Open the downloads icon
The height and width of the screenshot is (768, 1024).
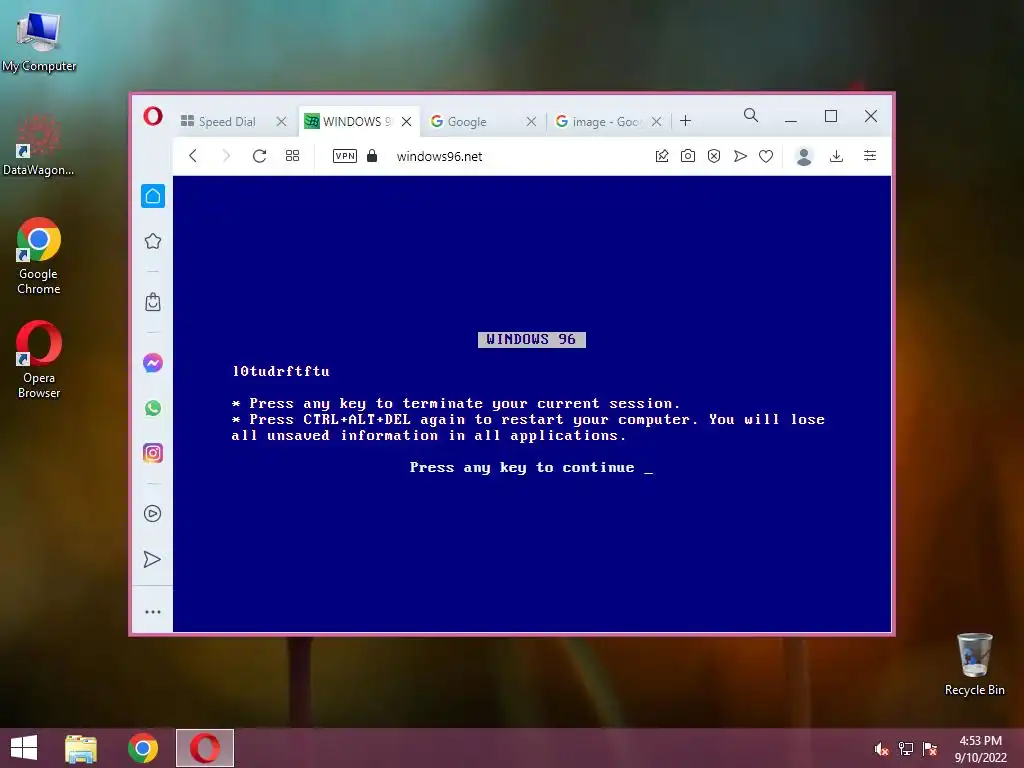(x=837, y=155)
